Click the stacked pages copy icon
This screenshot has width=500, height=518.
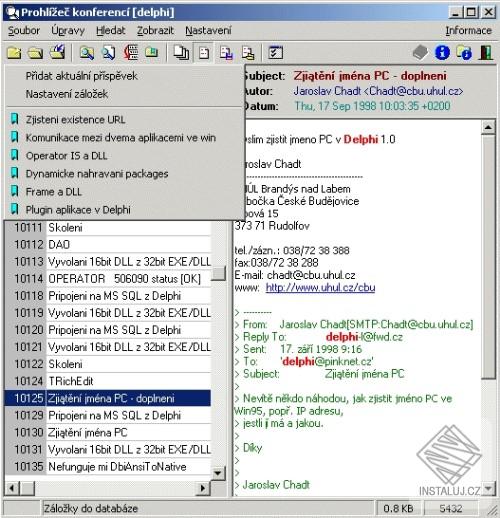click(181, 53)
